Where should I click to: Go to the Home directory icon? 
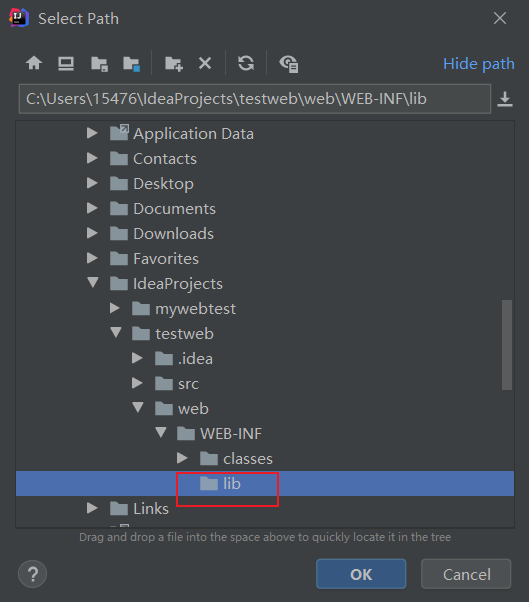pyautogui.click(x=34, y=63)
